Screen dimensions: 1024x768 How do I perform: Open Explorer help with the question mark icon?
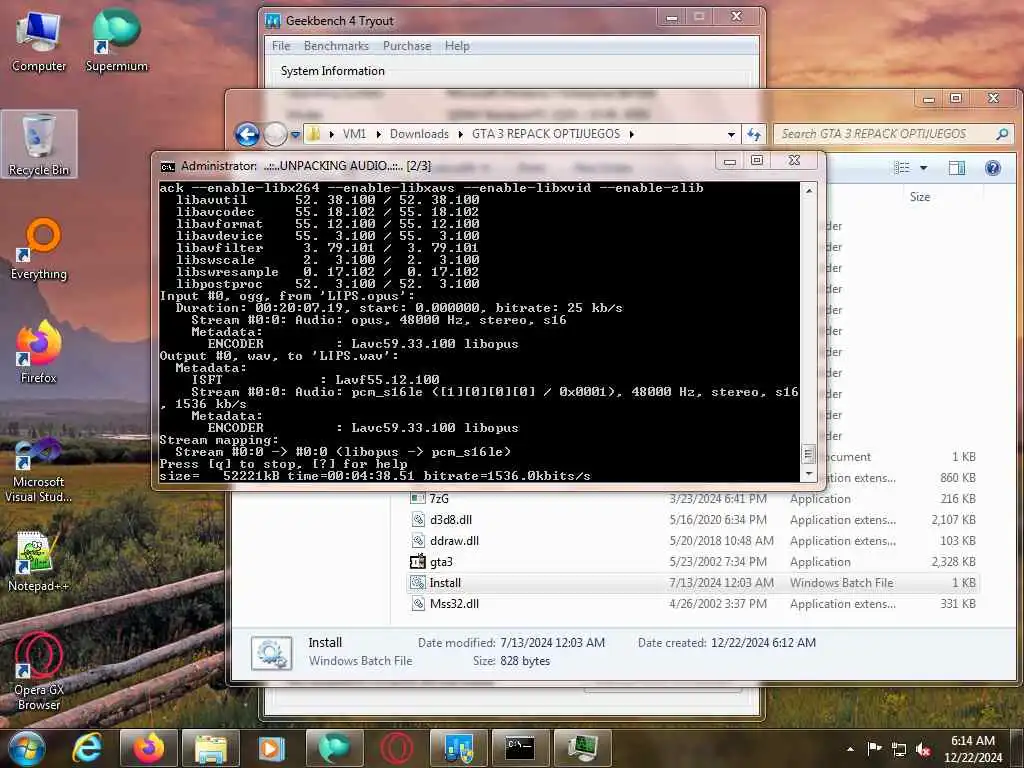pyautogui.click(x=993, y=168)
